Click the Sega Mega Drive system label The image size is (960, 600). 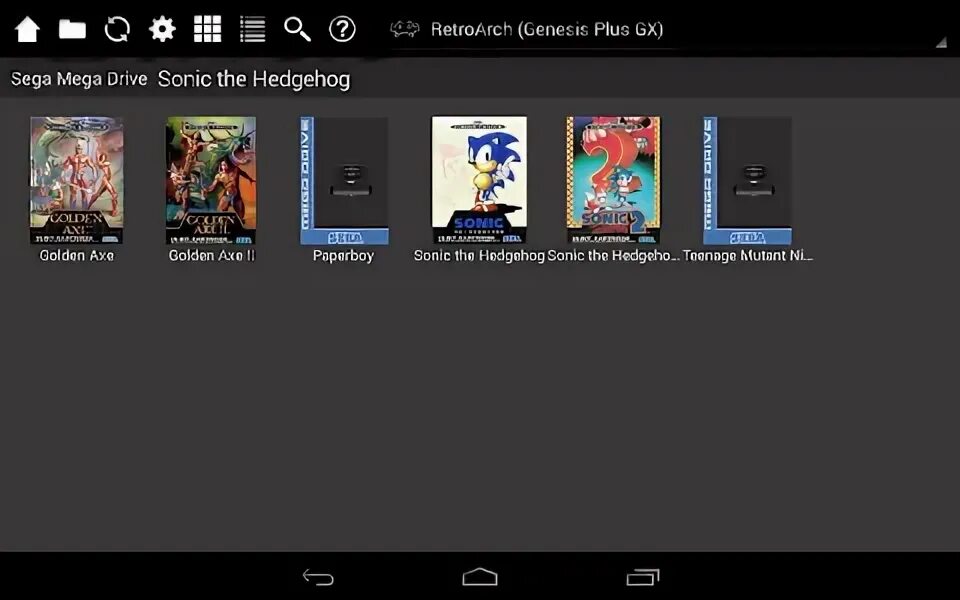tap(79, 79)
